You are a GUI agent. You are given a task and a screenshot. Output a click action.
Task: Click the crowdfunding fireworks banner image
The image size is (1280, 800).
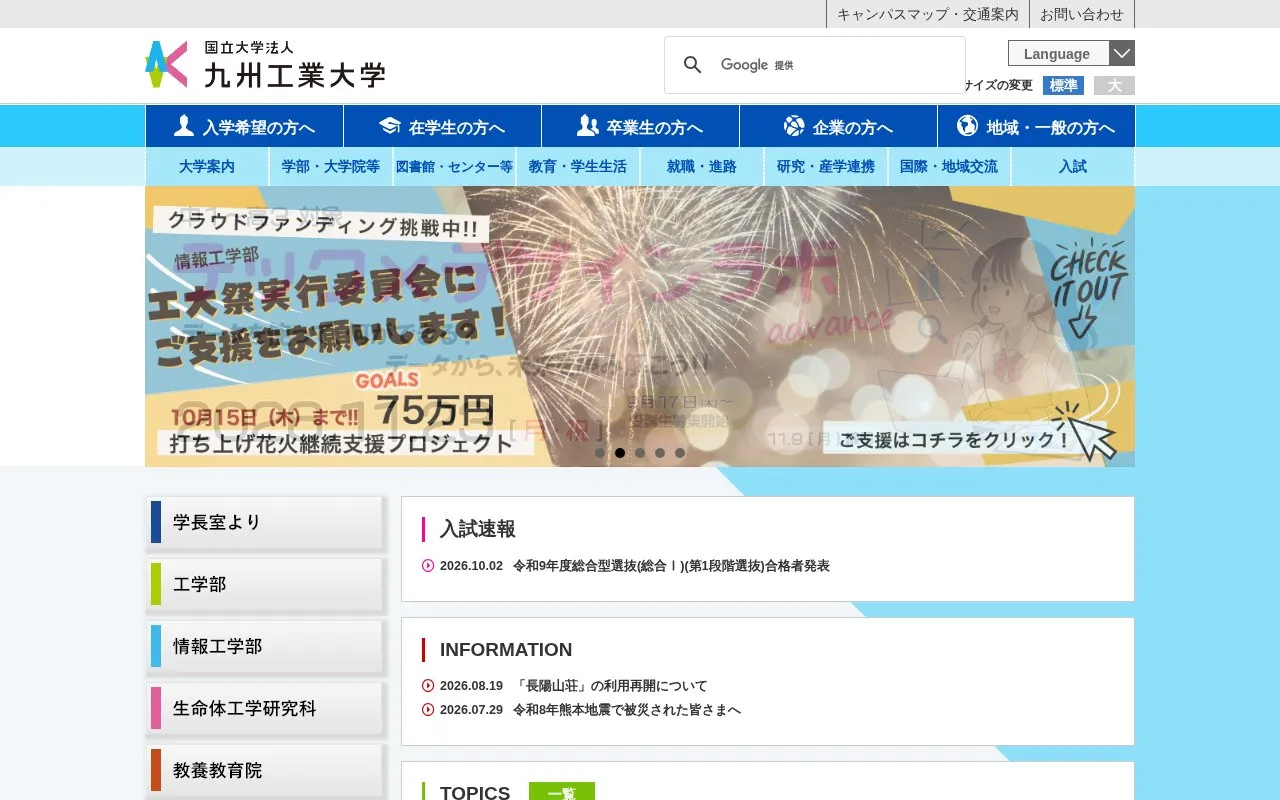pyautogui.click(x=640, y=326)
